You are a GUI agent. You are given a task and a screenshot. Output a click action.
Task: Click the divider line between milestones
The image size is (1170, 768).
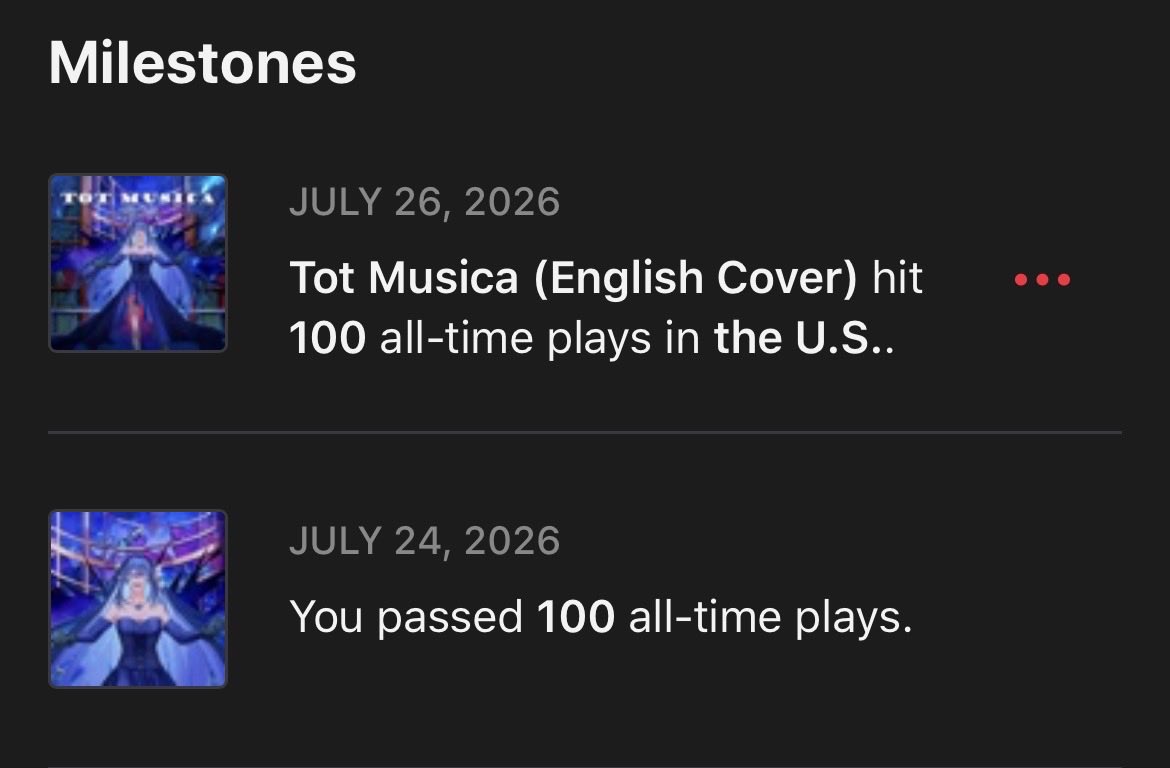585,432
